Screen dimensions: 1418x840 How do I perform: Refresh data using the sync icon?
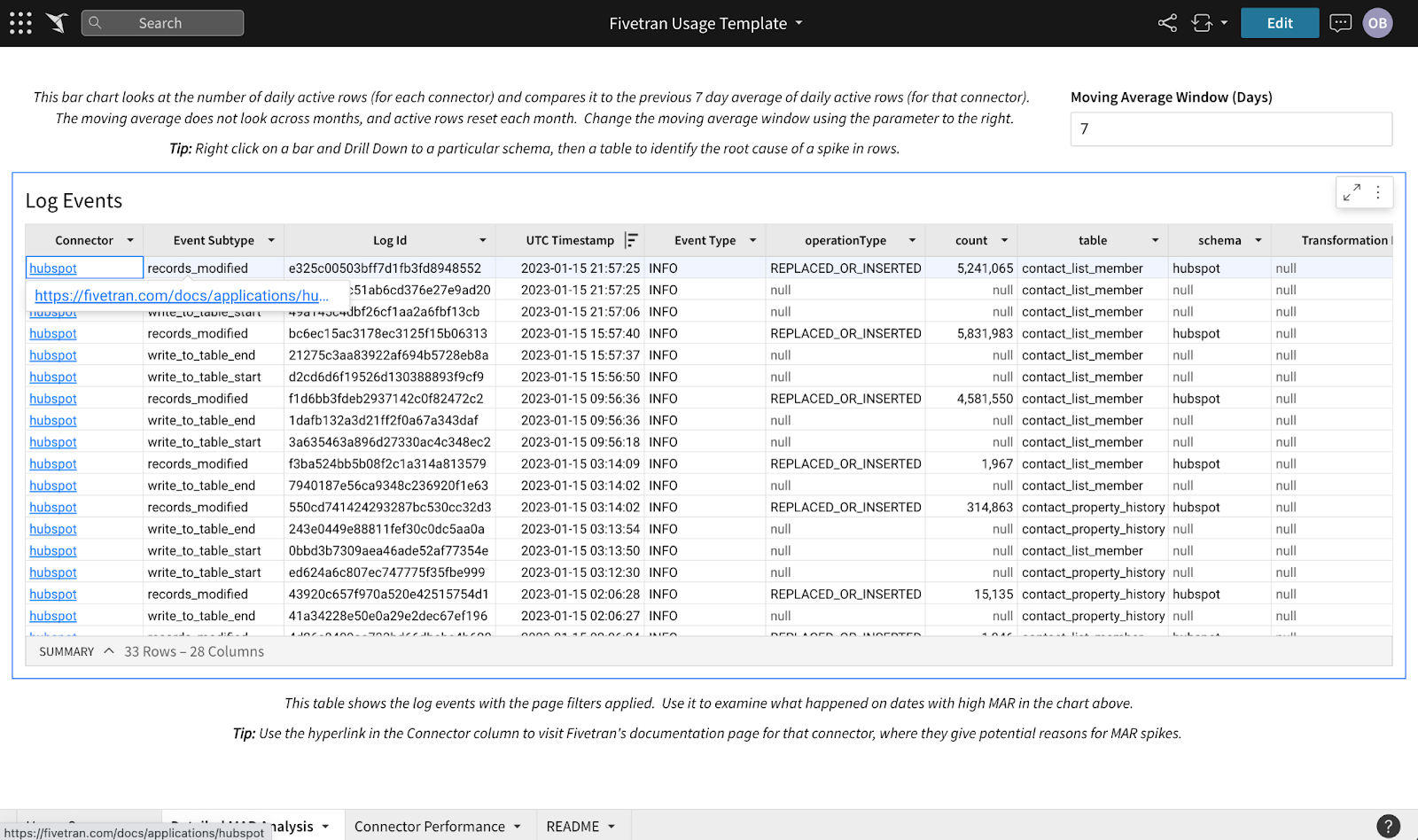pyautogui.click(x=1203, y=22)
